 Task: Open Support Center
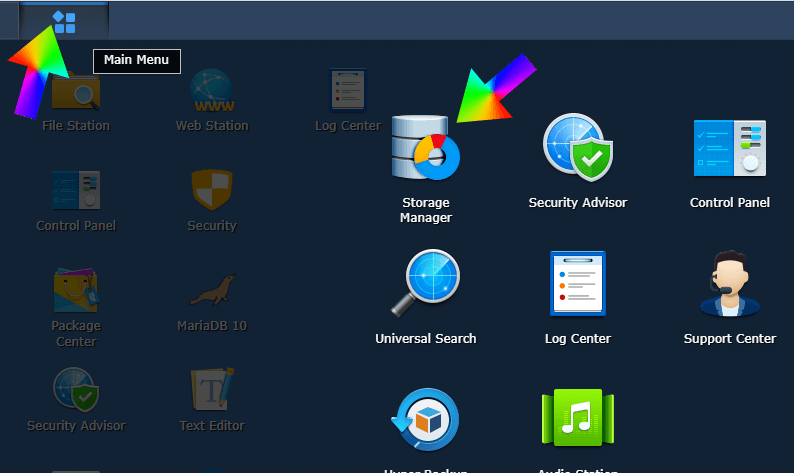730,283
